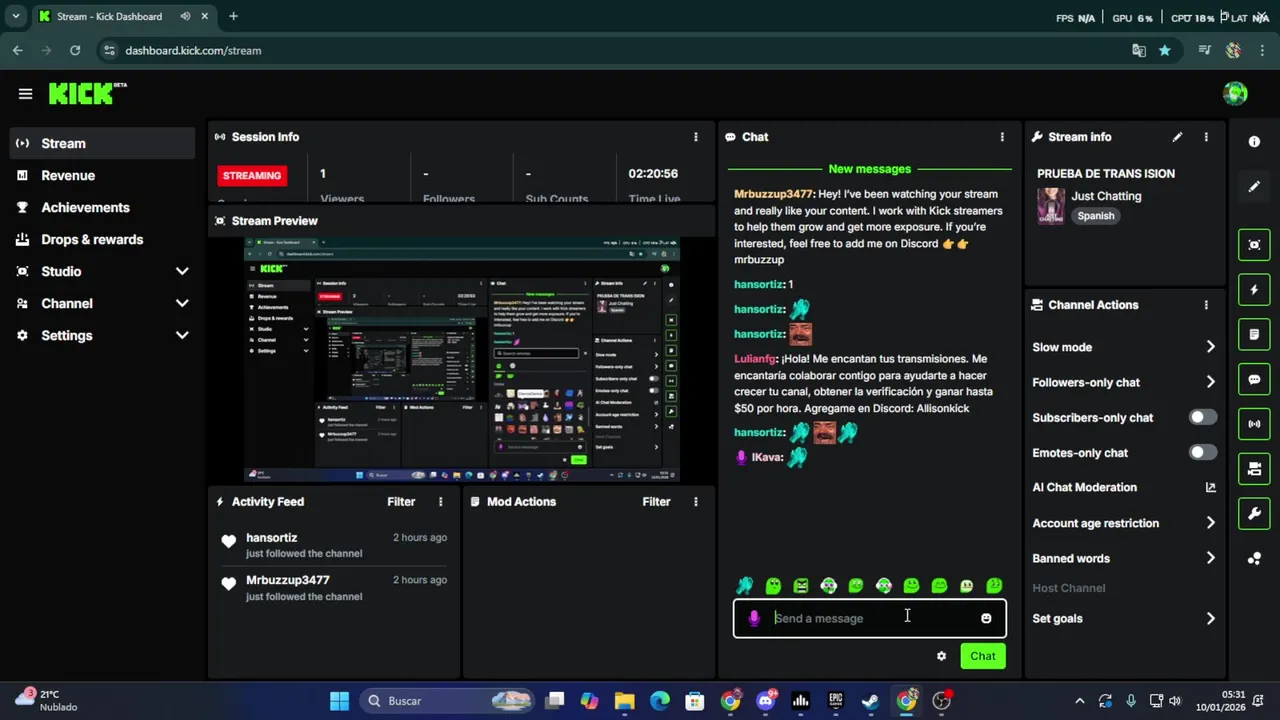The image size is (1280, 720).
Task: Click the Just Chatting category thumbnail
Action: [1050, 206]
